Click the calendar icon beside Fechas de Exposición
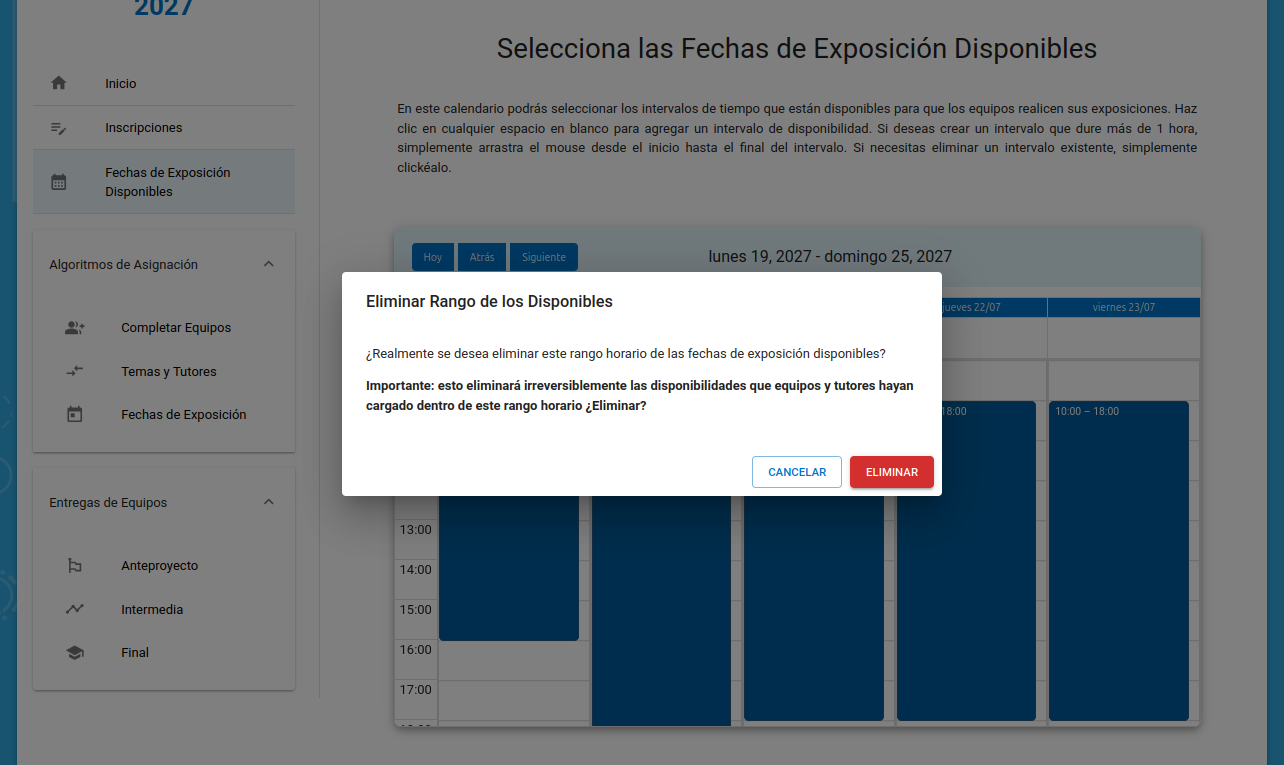This screenshot has height=765, width=1284. click(75, 414)
